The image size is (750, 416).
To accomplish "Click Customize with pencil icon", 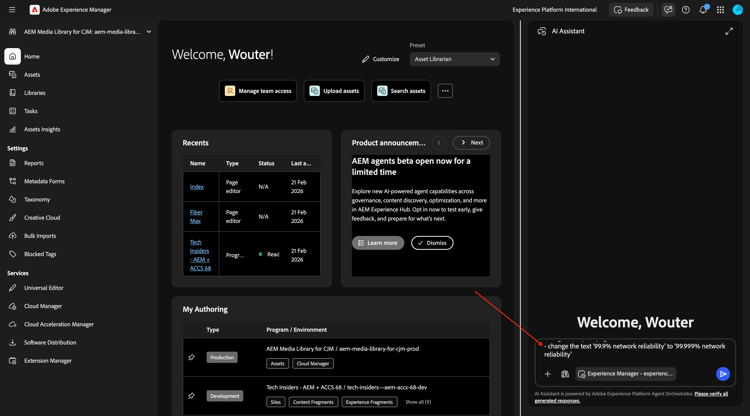I will click(380, 59).
